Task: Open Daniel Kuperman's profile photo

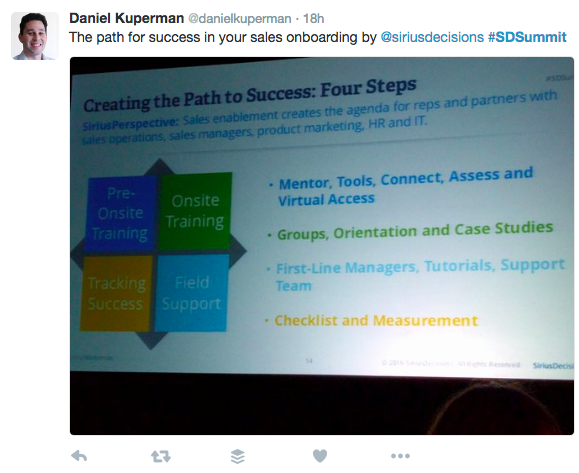Action: coord(35,36)
